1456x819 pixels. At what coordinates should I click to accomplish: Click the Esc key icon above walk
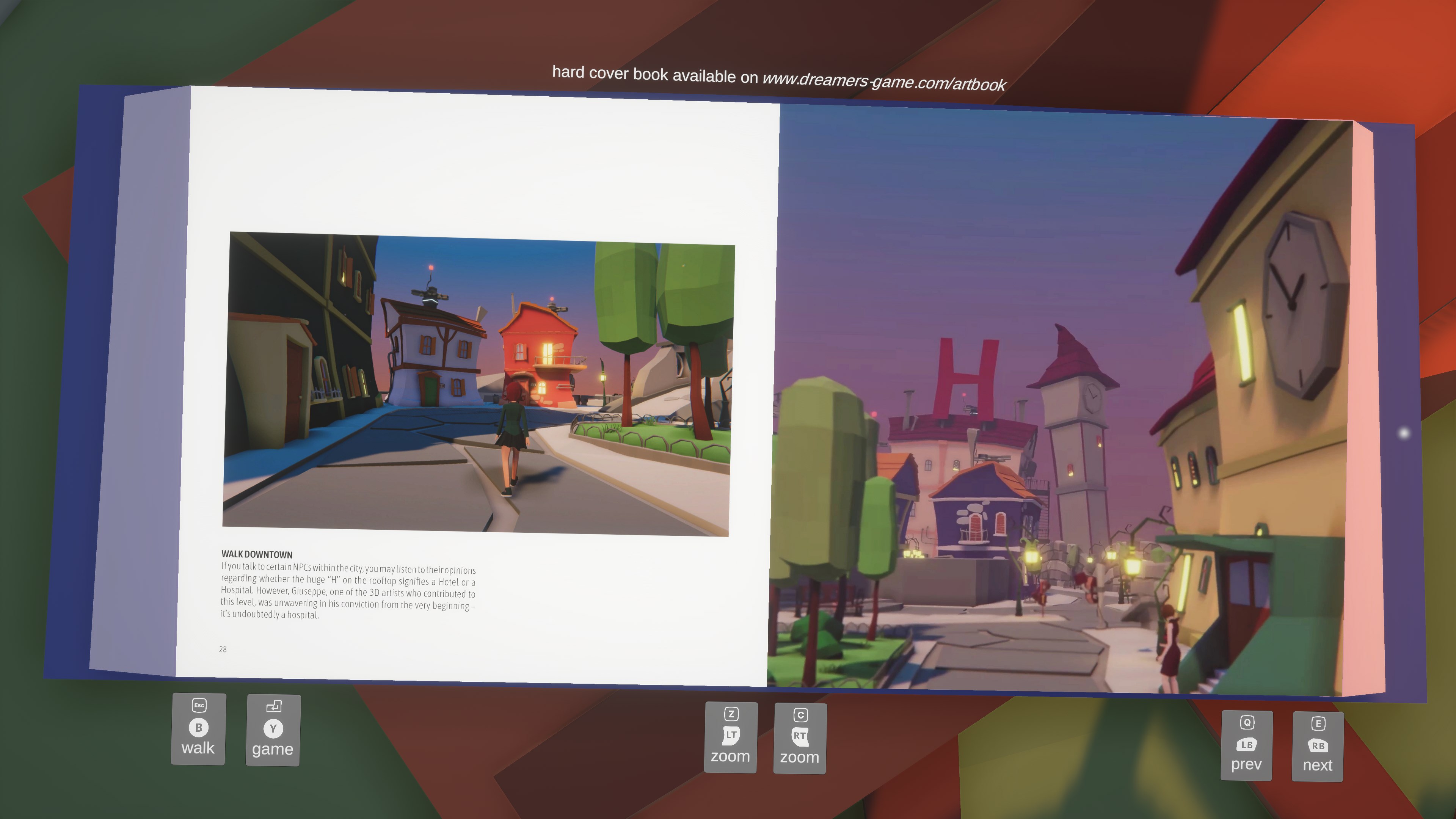[x=199, y=705]
